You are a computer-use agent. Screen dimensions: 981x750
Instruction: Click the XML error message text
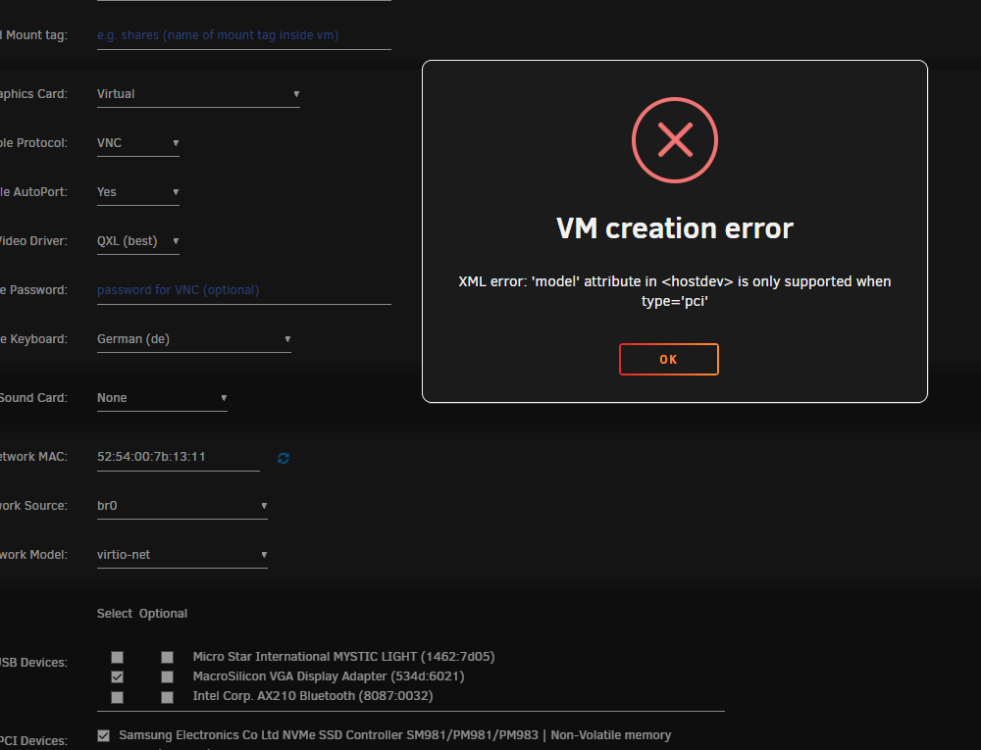pos(674,291)
